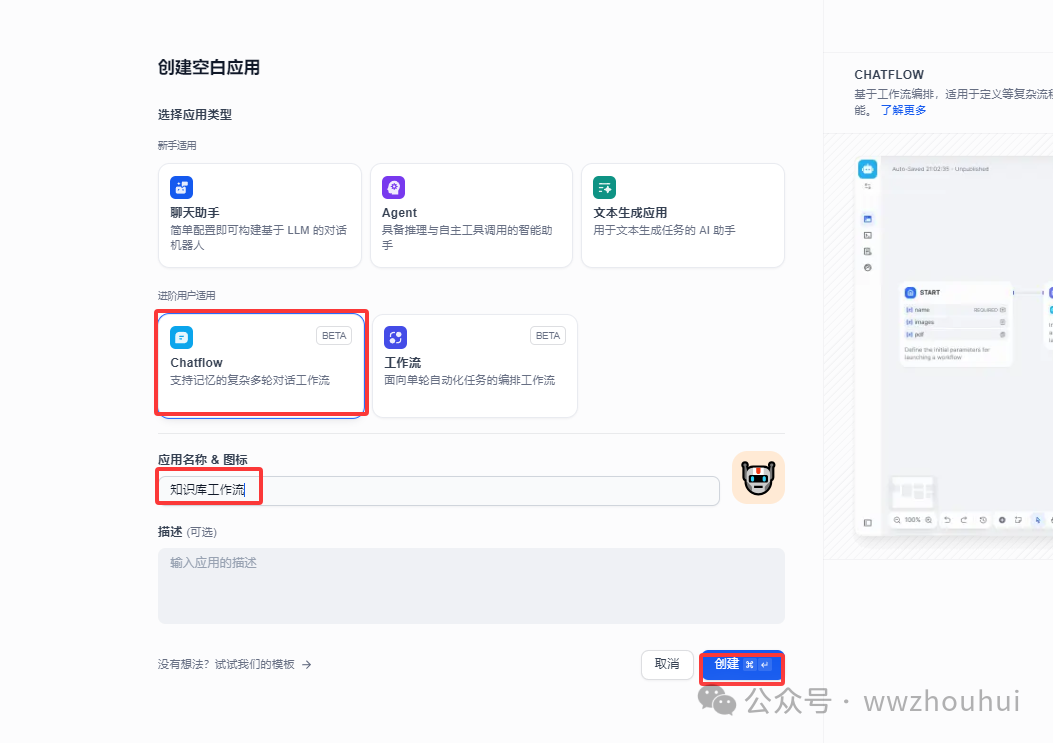Click the add node plus icon in the preview

(1002, 521)
